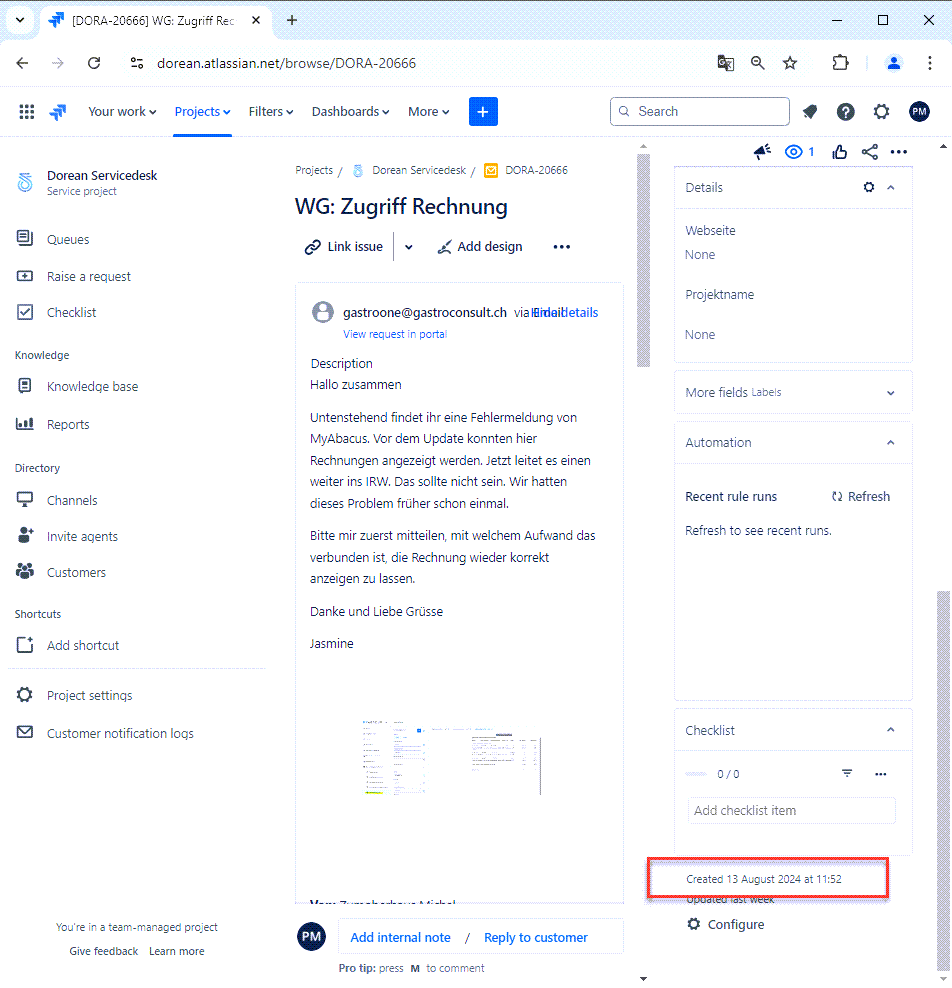The width and height of the screenshot is (952, 988).
Task: Click the browser reload icon
Action: [94, 63]
